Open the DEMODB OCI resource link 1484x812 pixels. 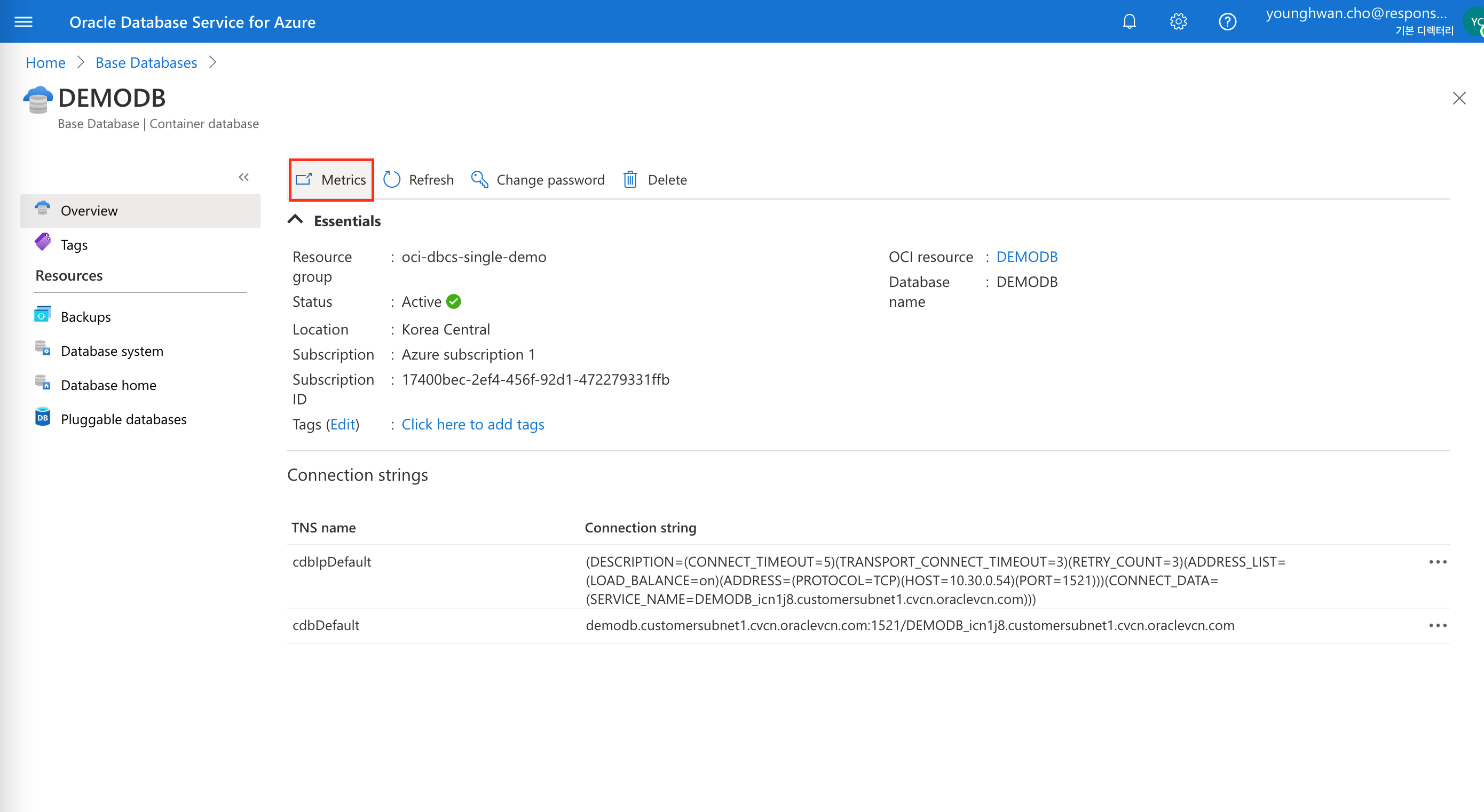1027,257
